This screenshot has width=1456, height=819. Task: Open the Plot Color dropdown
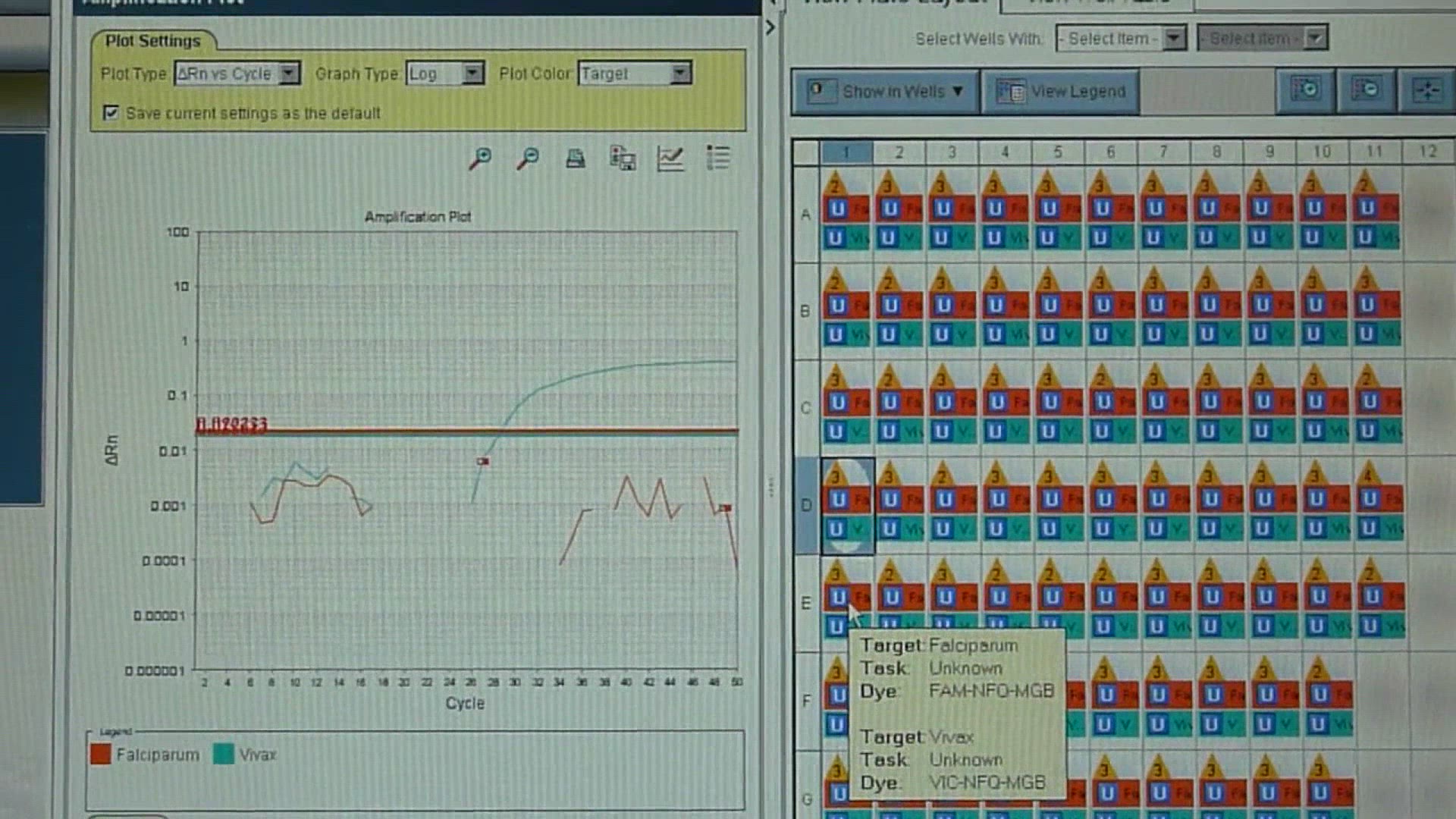680,74
